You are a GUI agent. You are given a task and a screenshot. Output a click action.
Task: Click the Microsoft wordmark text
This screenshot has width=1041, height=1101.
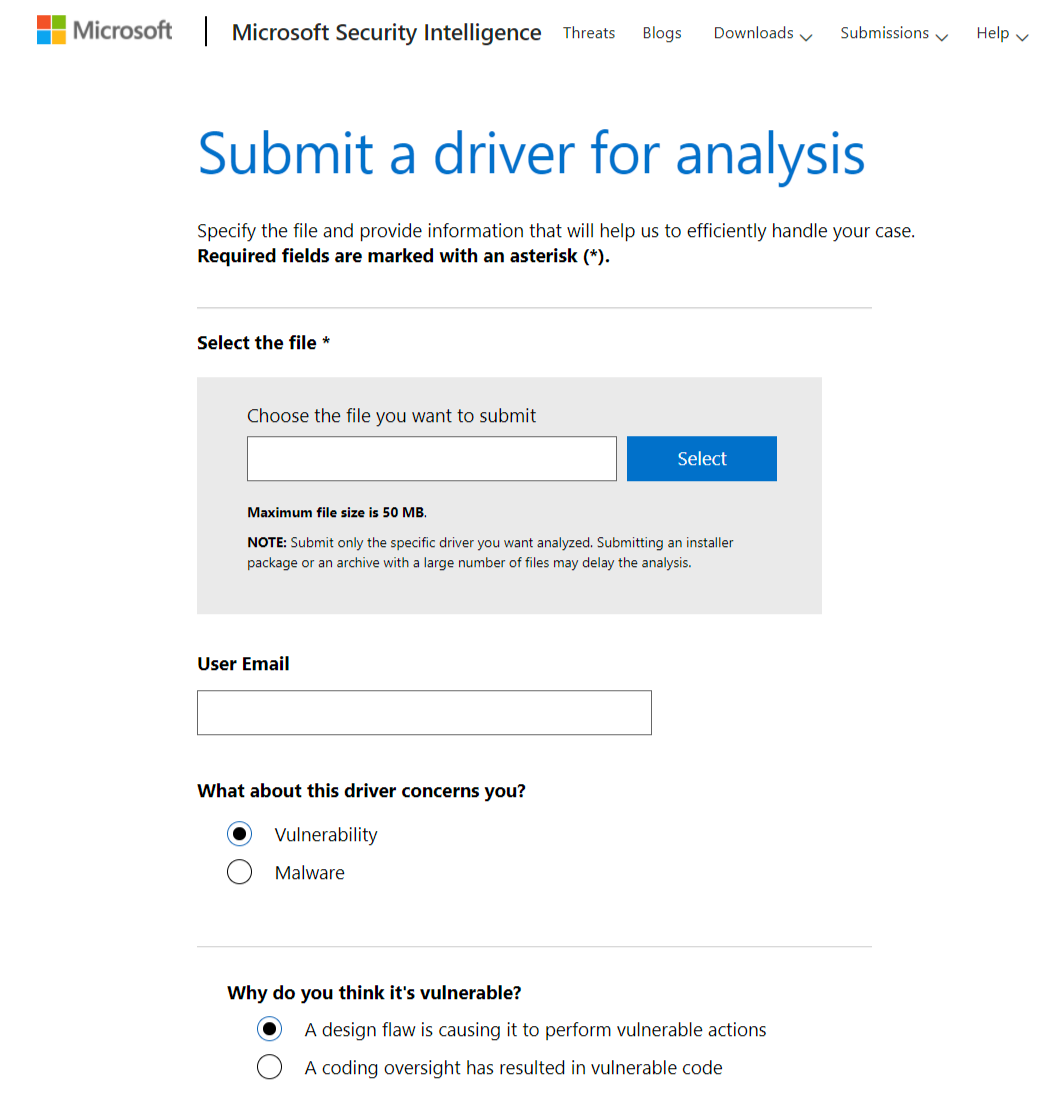point(123,30)
